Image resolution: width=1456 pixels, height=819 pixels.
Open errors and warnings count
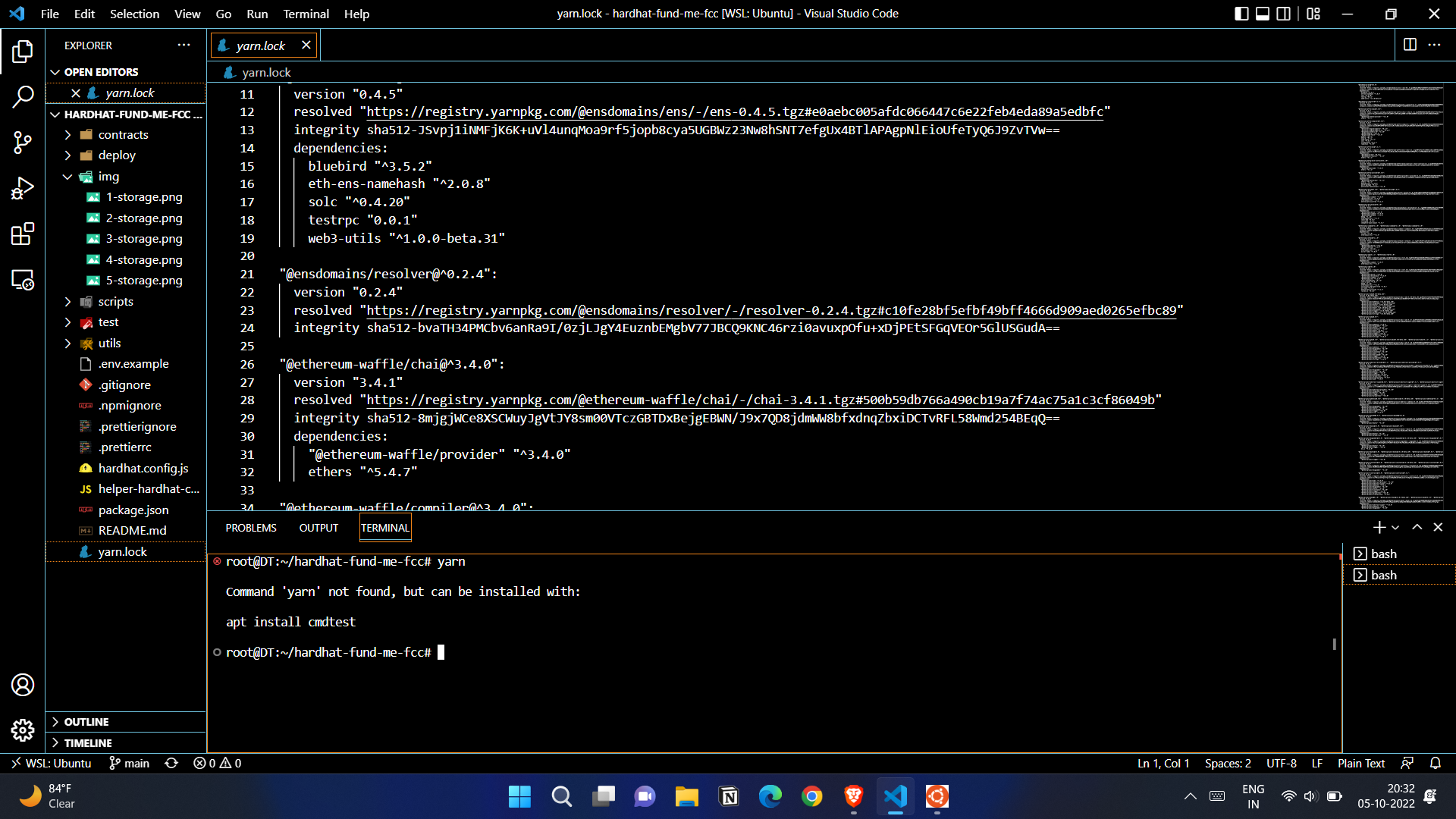coord(217,763)
